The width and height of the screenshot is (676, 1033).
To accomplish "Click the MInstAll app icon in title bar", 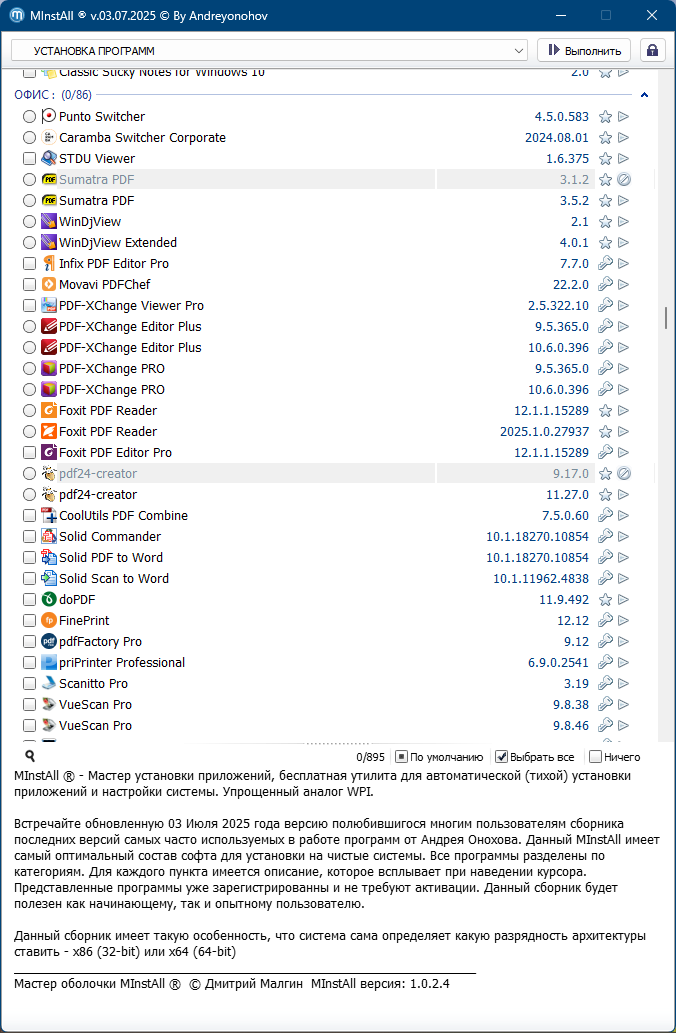I will point(18,15).
